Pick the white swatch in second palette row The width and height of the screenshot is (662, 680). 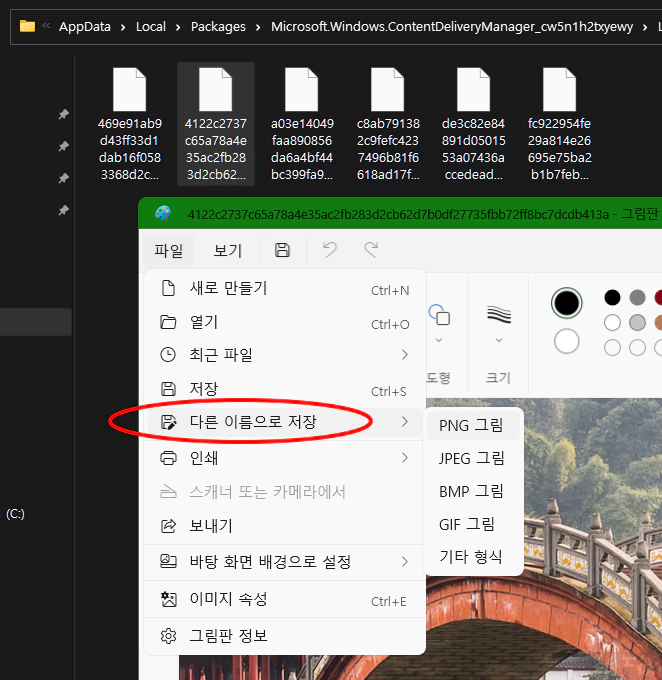pos(612,323)
